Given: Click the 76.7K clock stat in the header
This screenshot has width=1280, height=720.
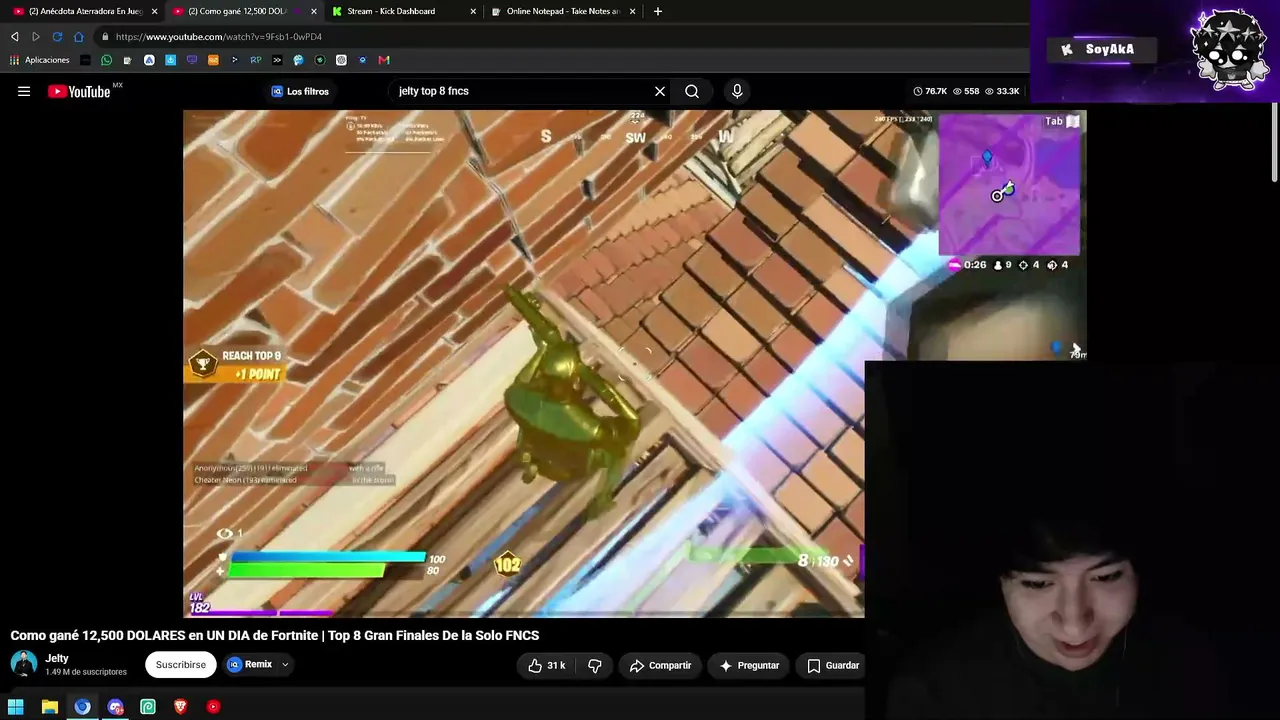Looking at the screenshot, I should [930, 91].
